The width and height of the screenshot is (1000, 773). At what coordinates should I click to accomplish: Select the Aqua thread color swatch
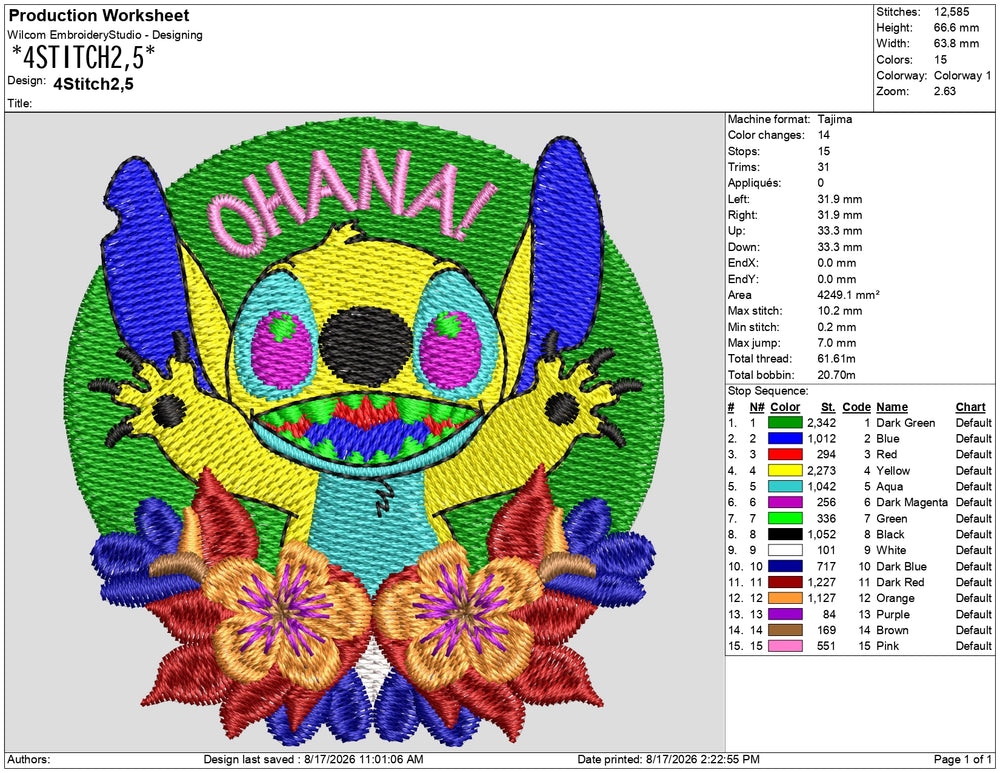pyautogui.click(x=785, y=487)
